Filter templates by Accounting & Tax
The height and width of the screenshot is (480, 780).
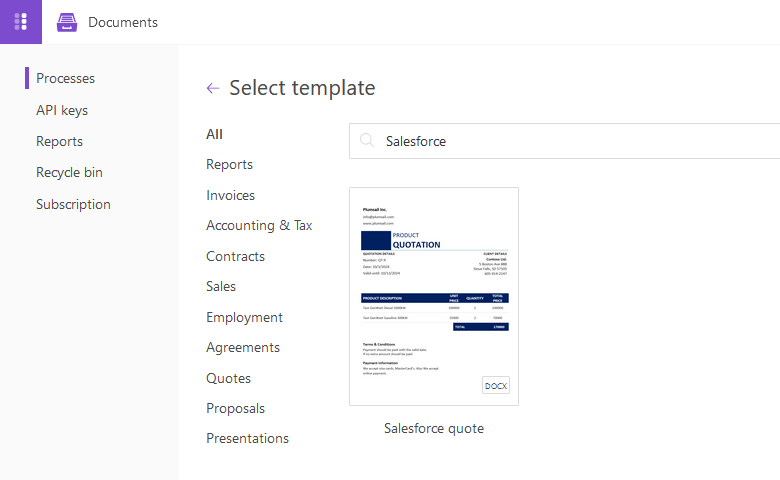click(259, 226)
